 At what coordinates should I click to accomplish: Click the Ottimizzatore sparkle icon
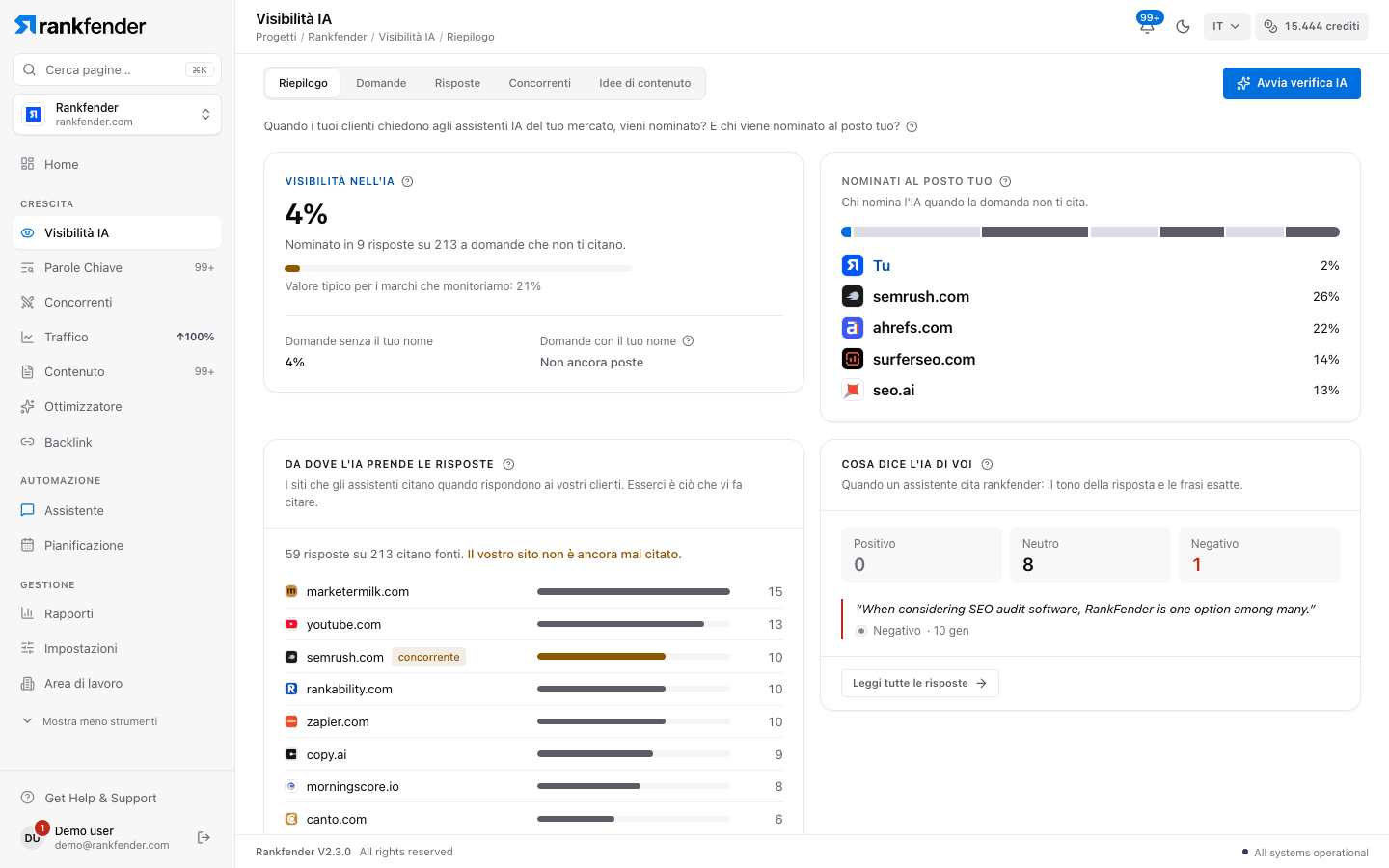click(27, 406)
